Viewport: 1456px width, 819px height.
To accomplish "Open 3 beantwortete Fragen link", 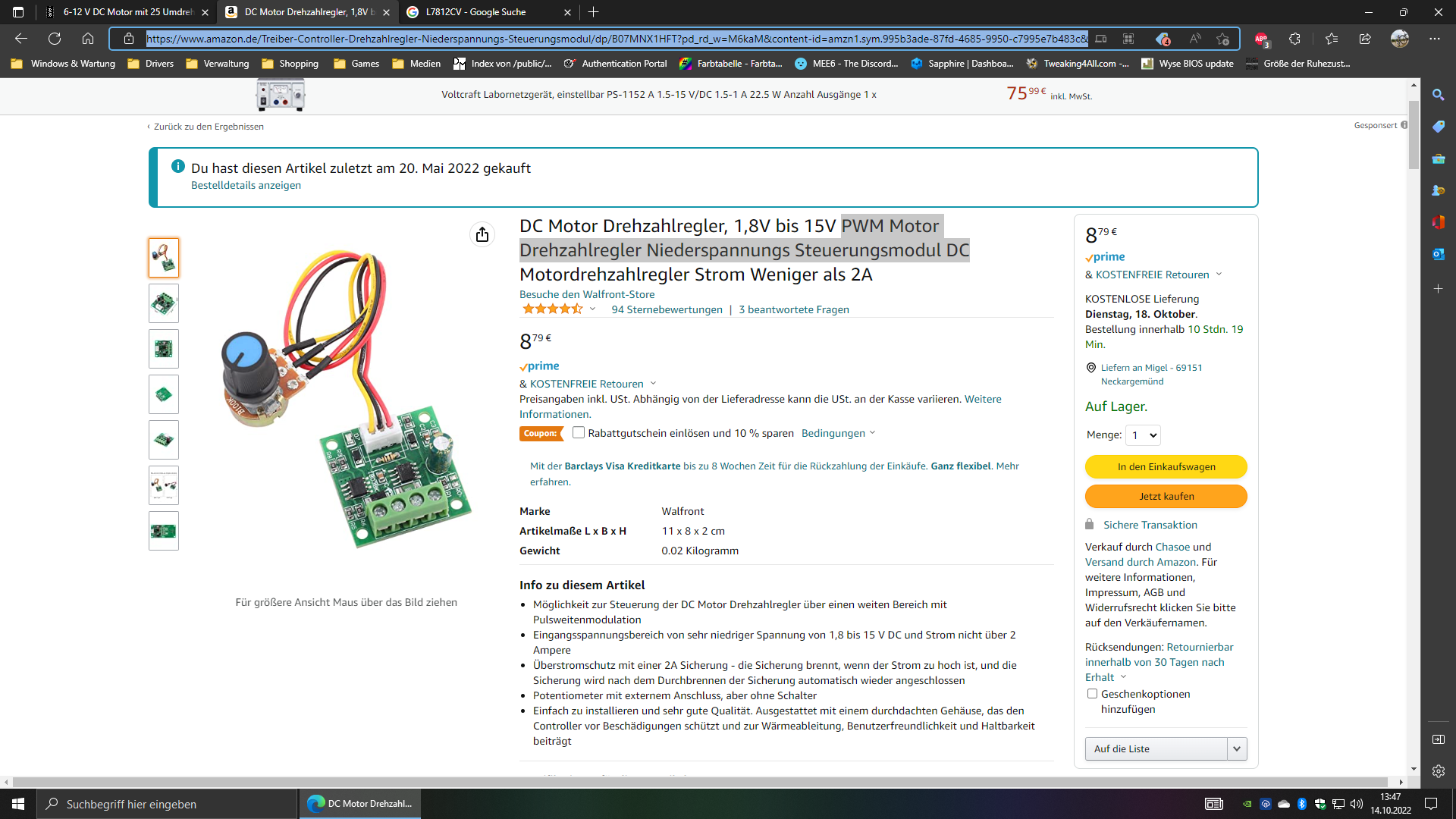I will (793, 309).
